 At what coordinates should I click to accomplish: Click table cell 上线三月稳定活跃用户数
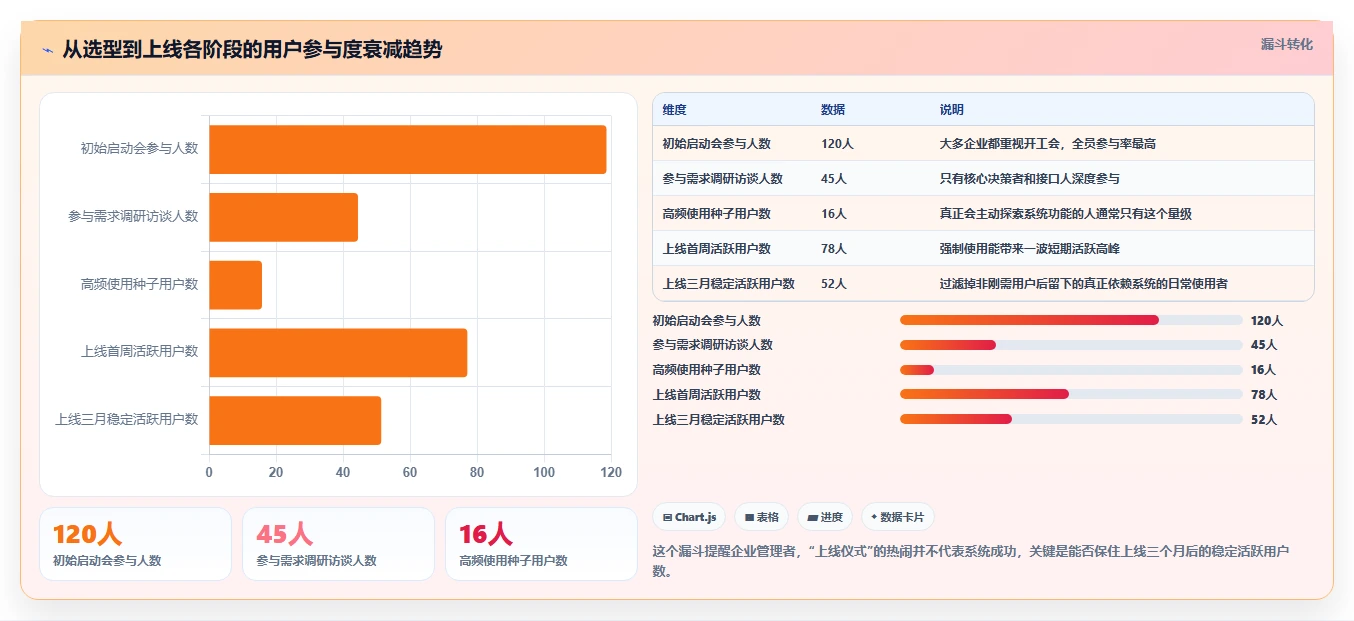click(x=728, y=284)
